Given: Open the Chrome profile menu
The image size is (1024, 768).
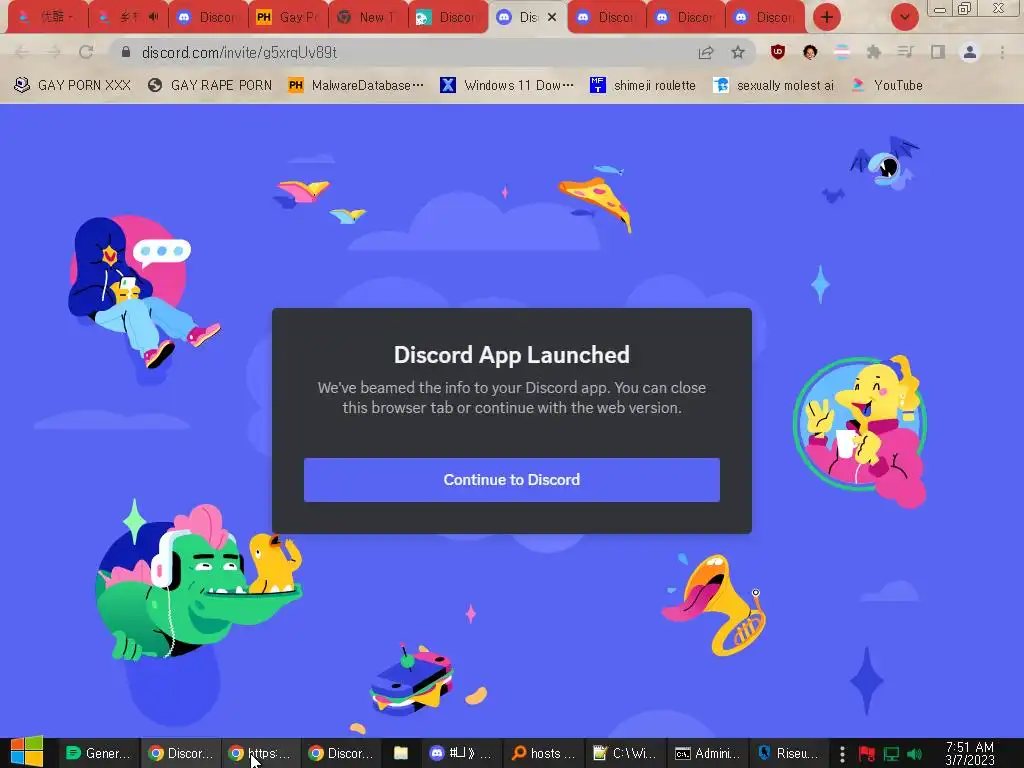Looking at the screenshot, I should click(970, 52).
